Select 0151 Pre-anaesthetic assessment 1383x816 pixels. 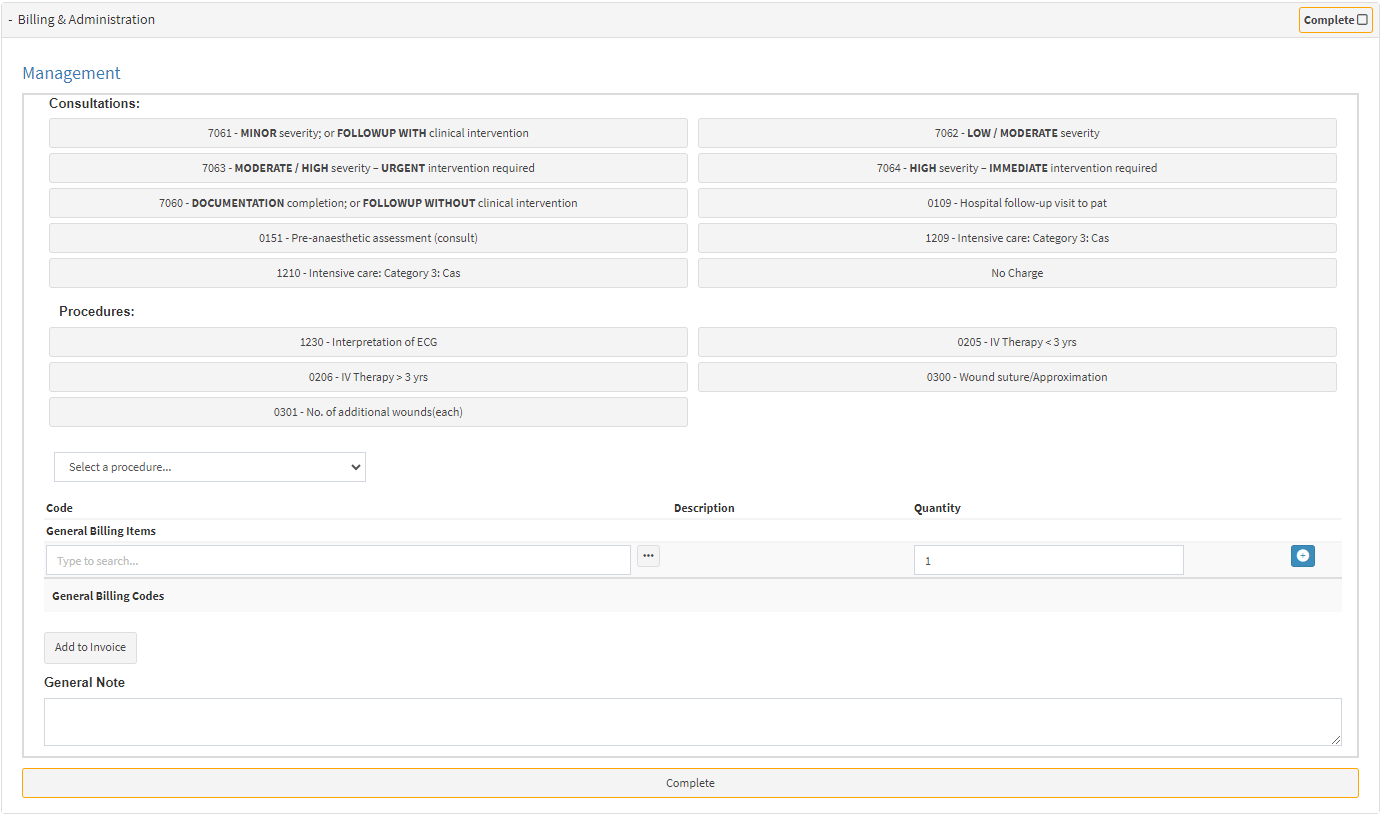tap(368, 238)
